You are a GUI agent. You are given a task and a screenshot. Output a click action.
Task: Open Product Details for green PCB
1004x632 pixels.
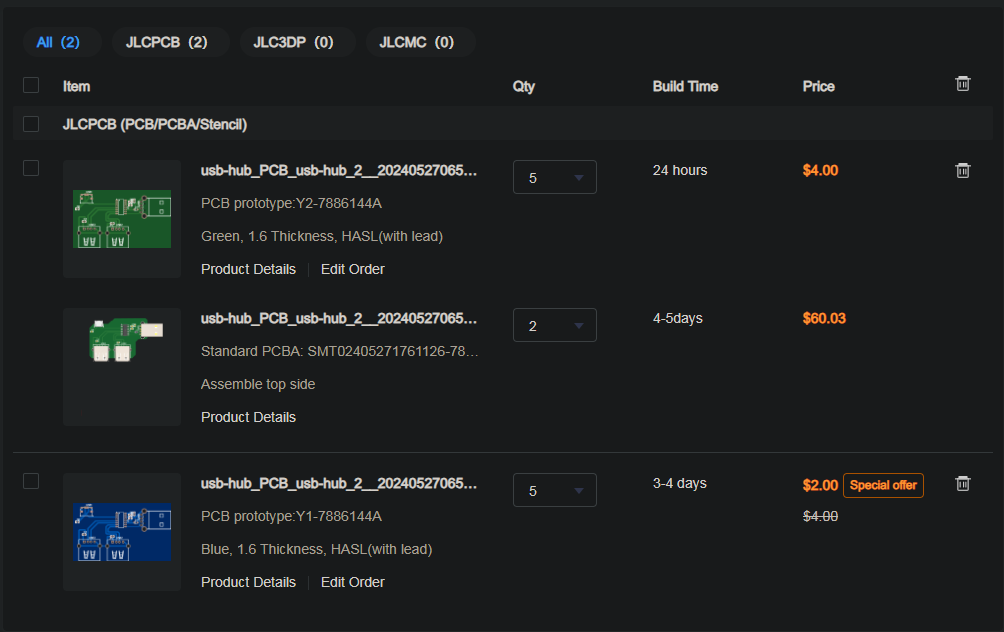tap(248, 270)
